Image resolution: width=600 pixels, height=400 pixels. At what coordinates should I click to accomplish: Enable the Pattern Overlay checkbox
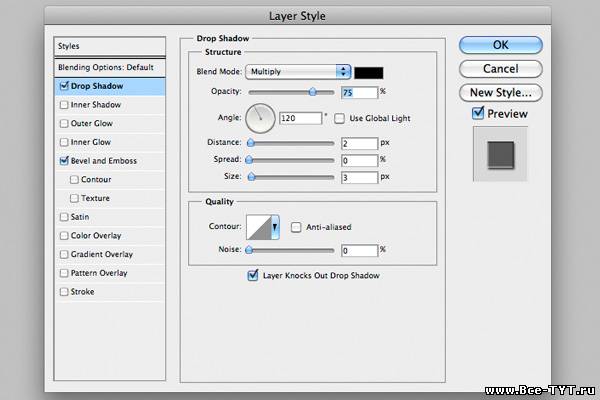click(x=64, y=273)
